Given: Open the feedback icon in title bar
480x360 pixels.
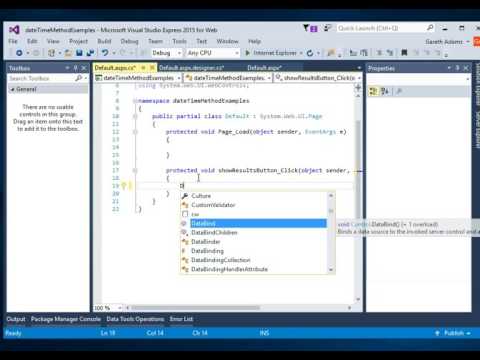Looking at the screenshot, I should [x=328, y=28].
